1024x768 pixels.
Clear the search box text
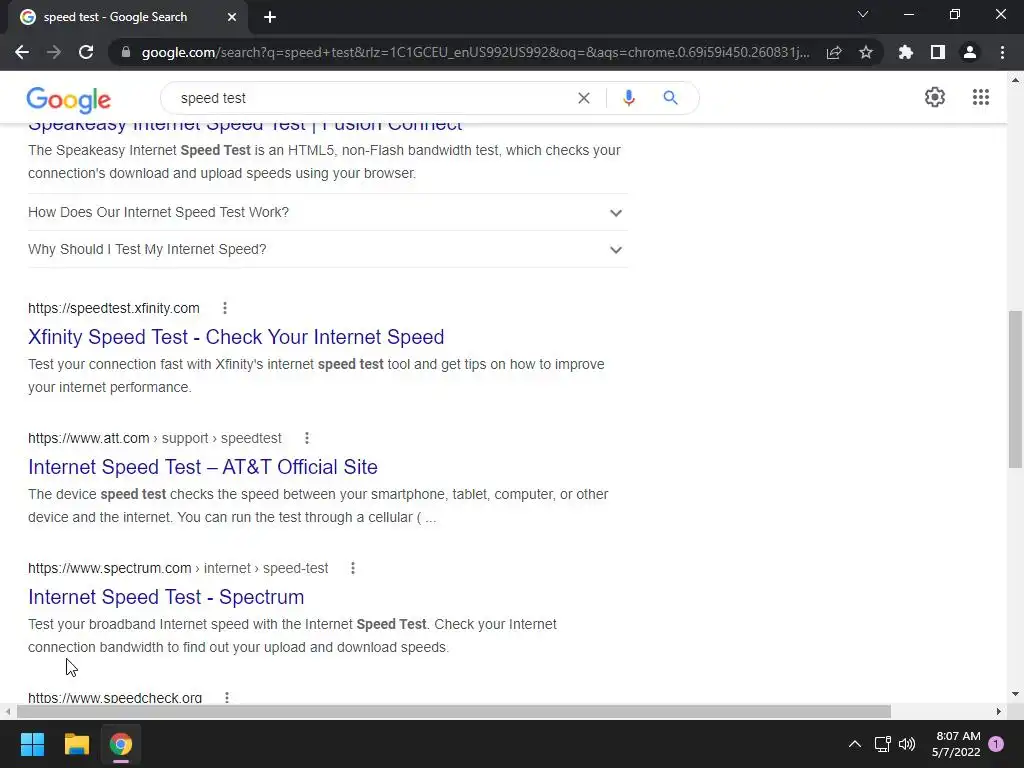584,98
